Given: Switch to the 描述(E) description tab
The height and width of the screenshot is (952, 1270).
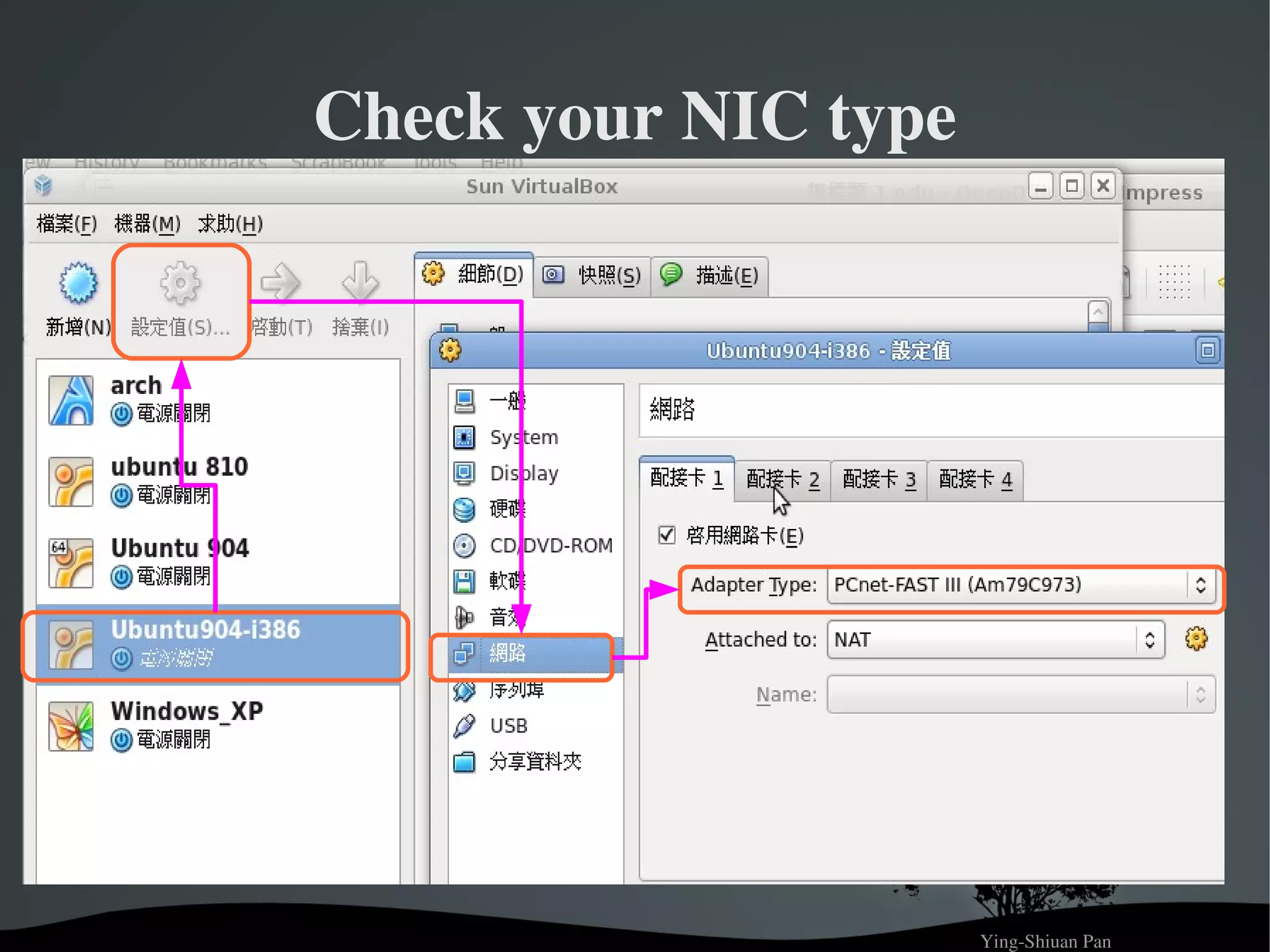Looking at the screenshot, I should pos(709,275).
